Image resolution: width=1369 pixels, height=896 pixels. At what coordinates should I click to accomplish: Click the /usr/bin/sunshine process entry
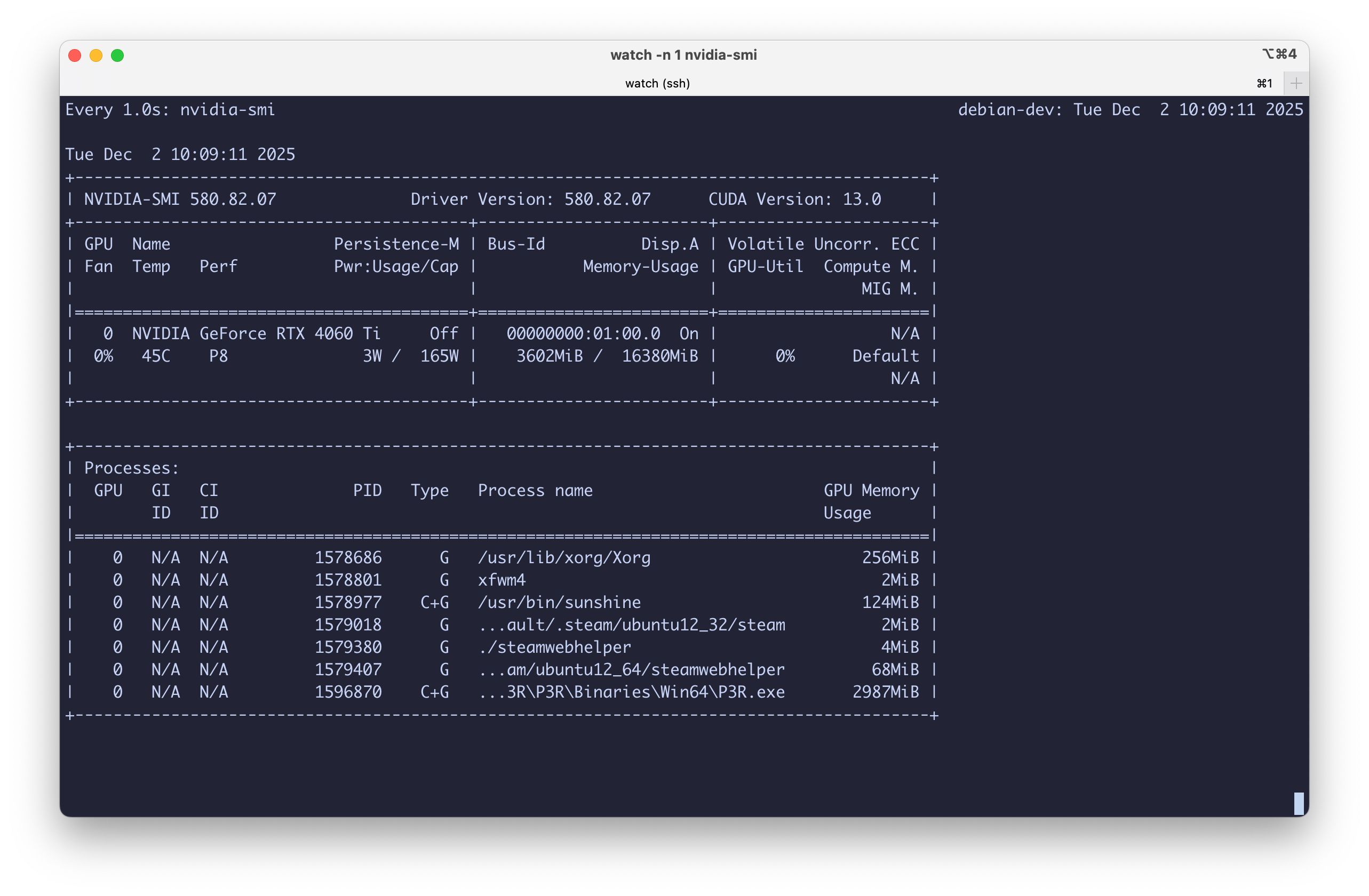point(559,602)
